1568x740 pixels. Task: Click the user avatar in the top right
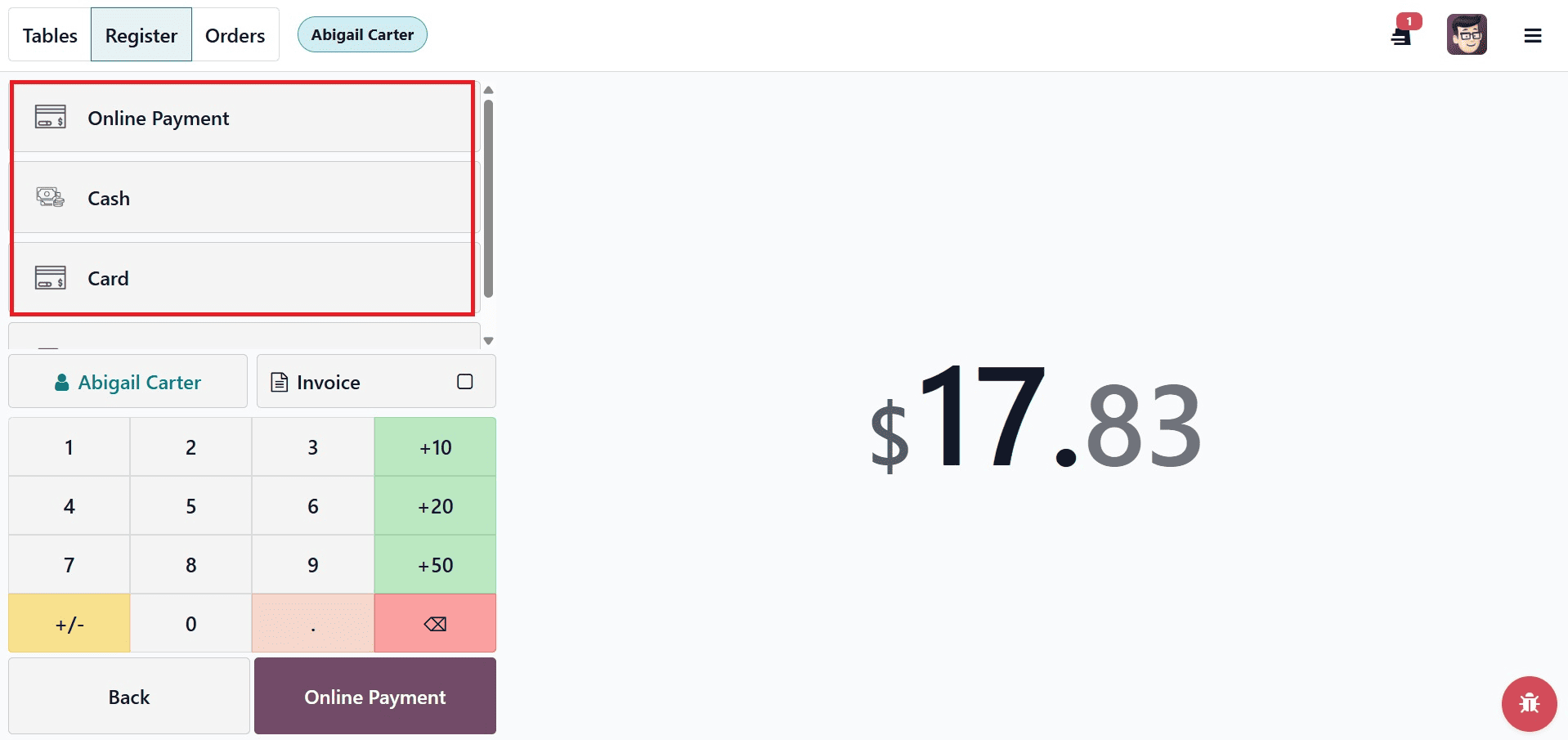(1467, 34)
